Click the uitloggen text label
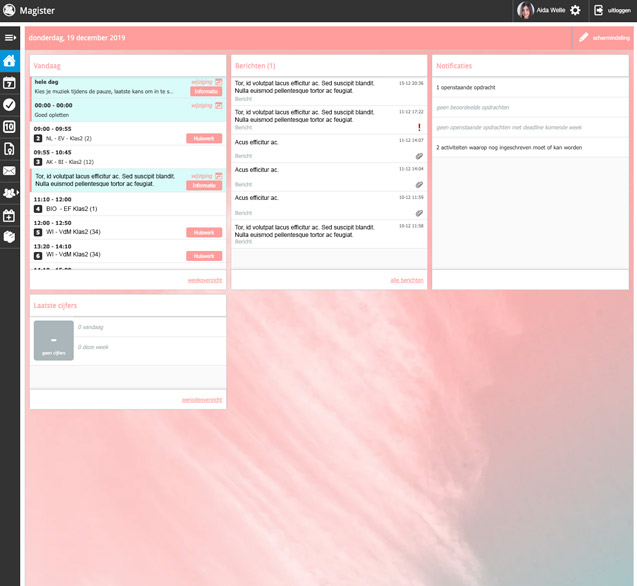Image resolution: width=637 pixels, height=586 pixels. (x=619, y=11)
